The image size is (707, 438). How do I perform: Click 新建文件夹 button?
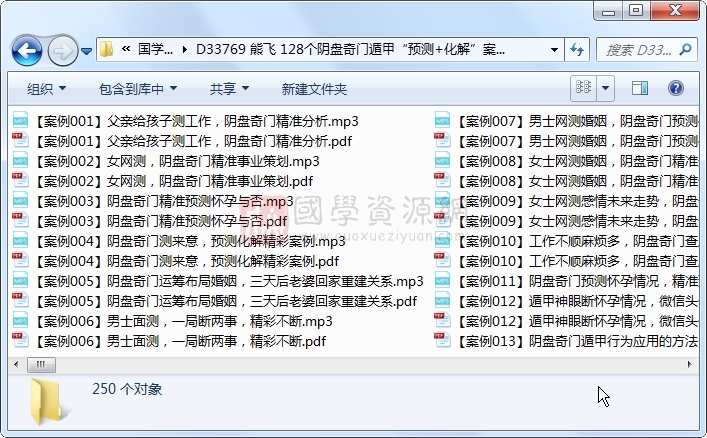314,89
